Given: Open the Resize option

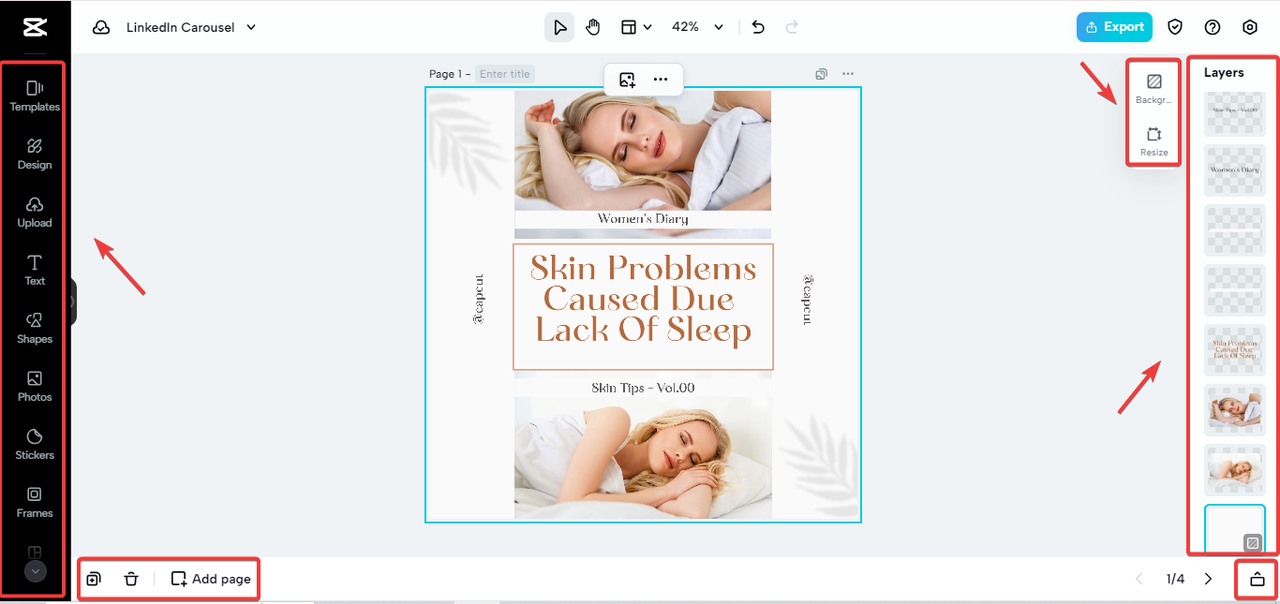Looking at the screenshot, I should pos(1154,140).
